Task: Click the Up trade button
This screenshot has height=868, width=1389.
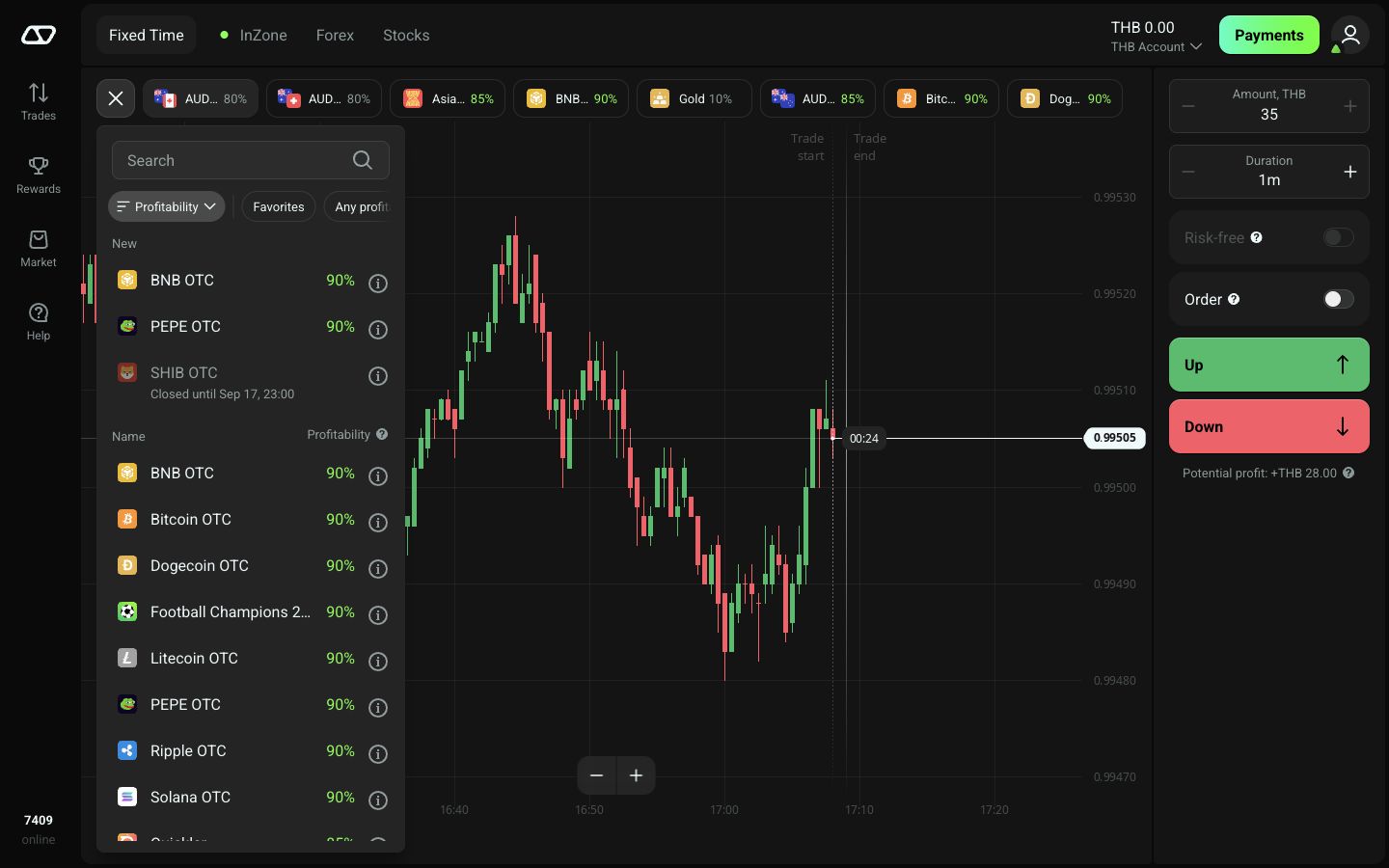Action: (x=1269, y=365)
